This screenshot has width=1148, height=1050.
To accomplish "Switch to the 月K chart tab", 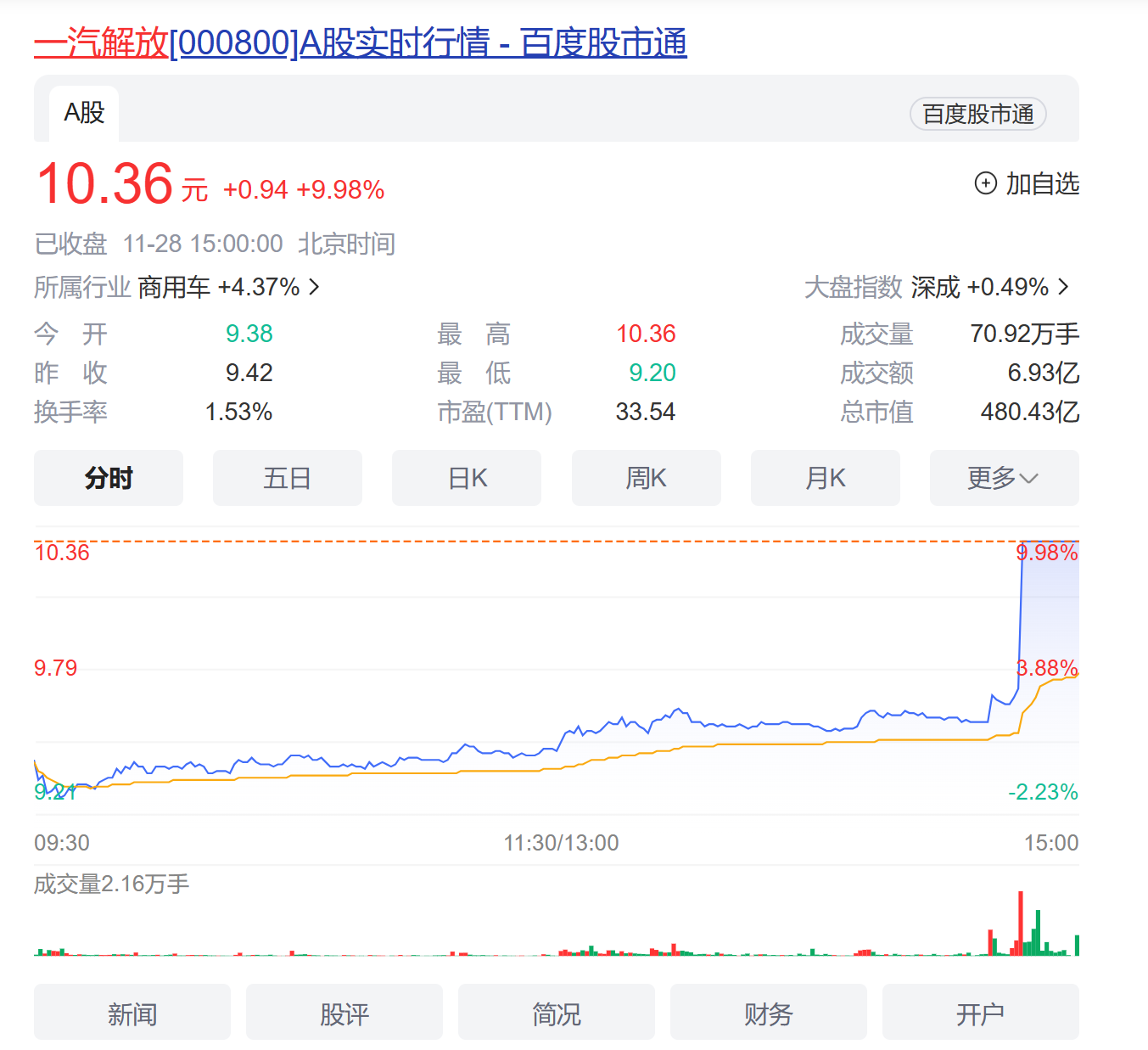I will click(x=826, y=478).
